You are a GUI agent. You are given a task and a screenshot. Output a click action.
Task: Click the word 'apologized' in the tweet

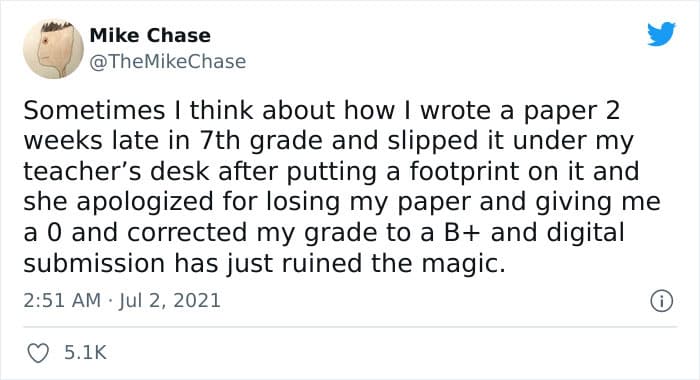point(145,203)
